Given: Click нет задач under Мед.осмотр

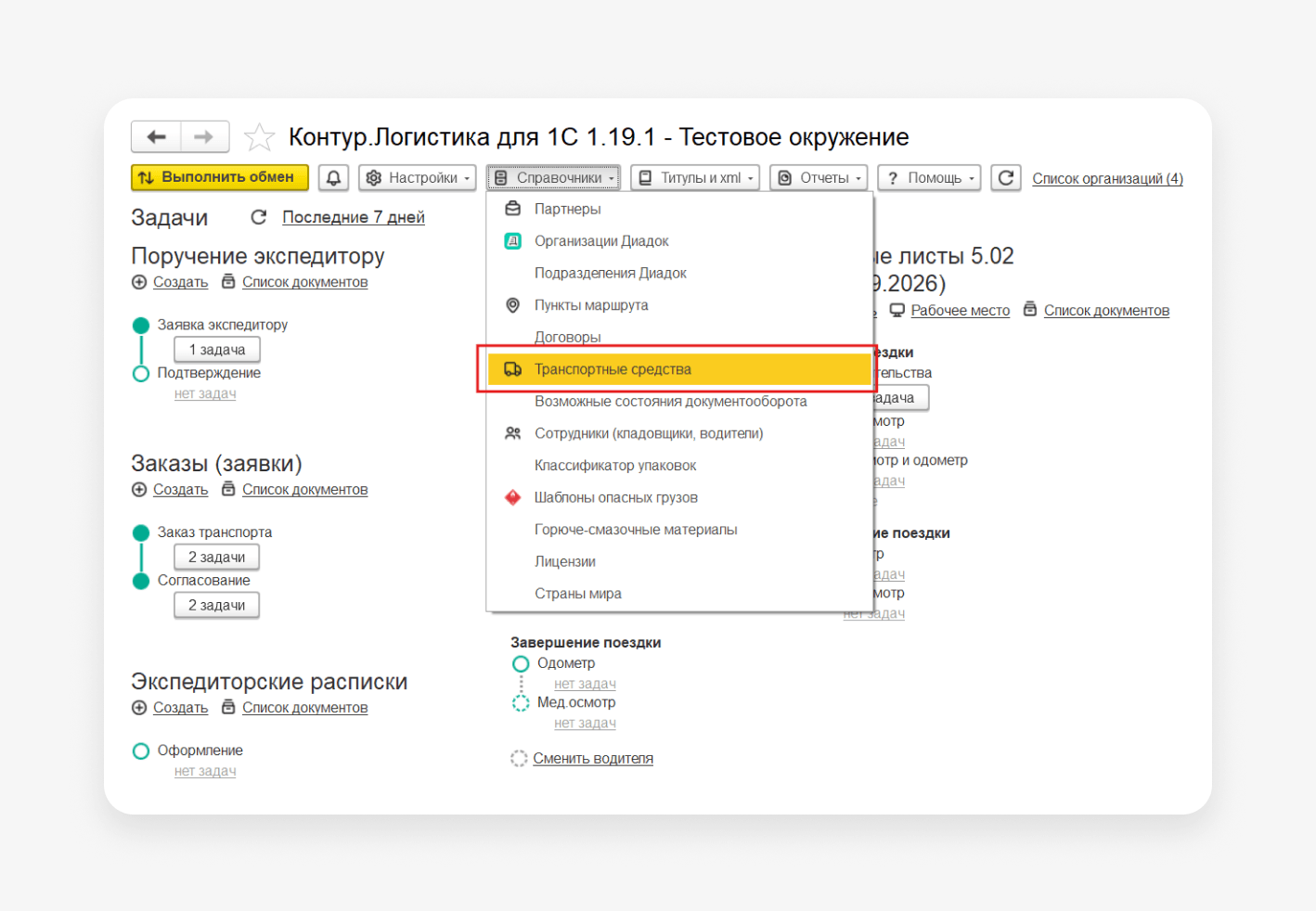Looking at the screenshot, I should click(585, 723).
